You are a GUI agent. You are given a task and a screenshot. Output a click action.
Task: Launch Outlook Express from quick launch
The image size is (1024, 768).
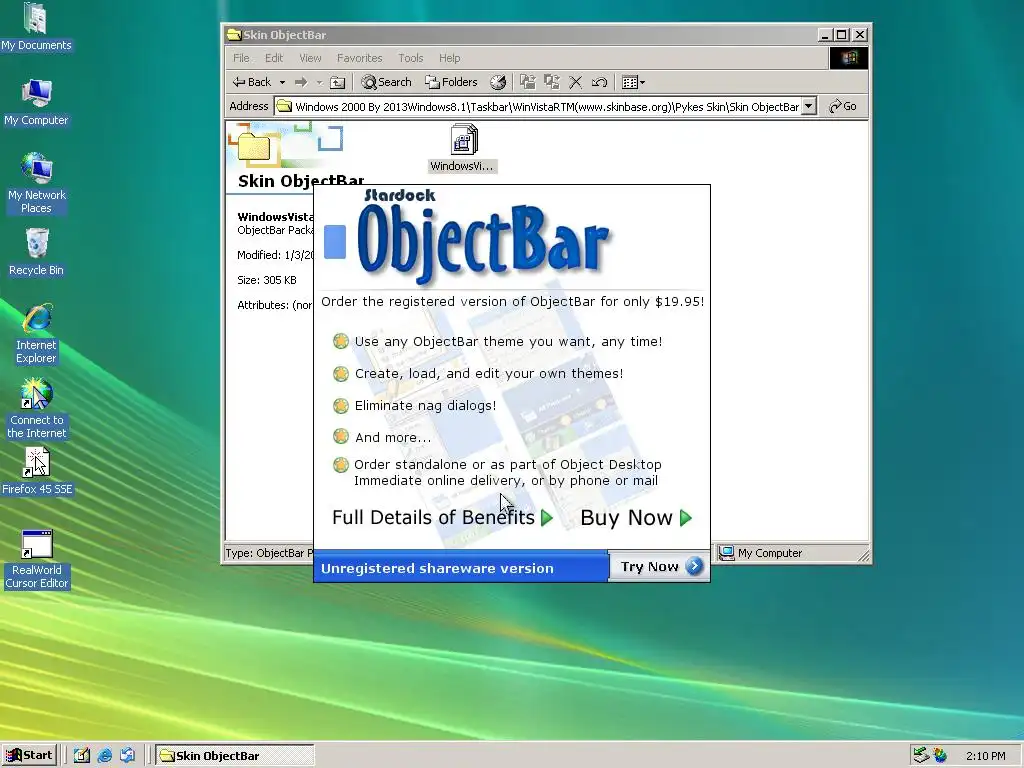coord(127,756)
